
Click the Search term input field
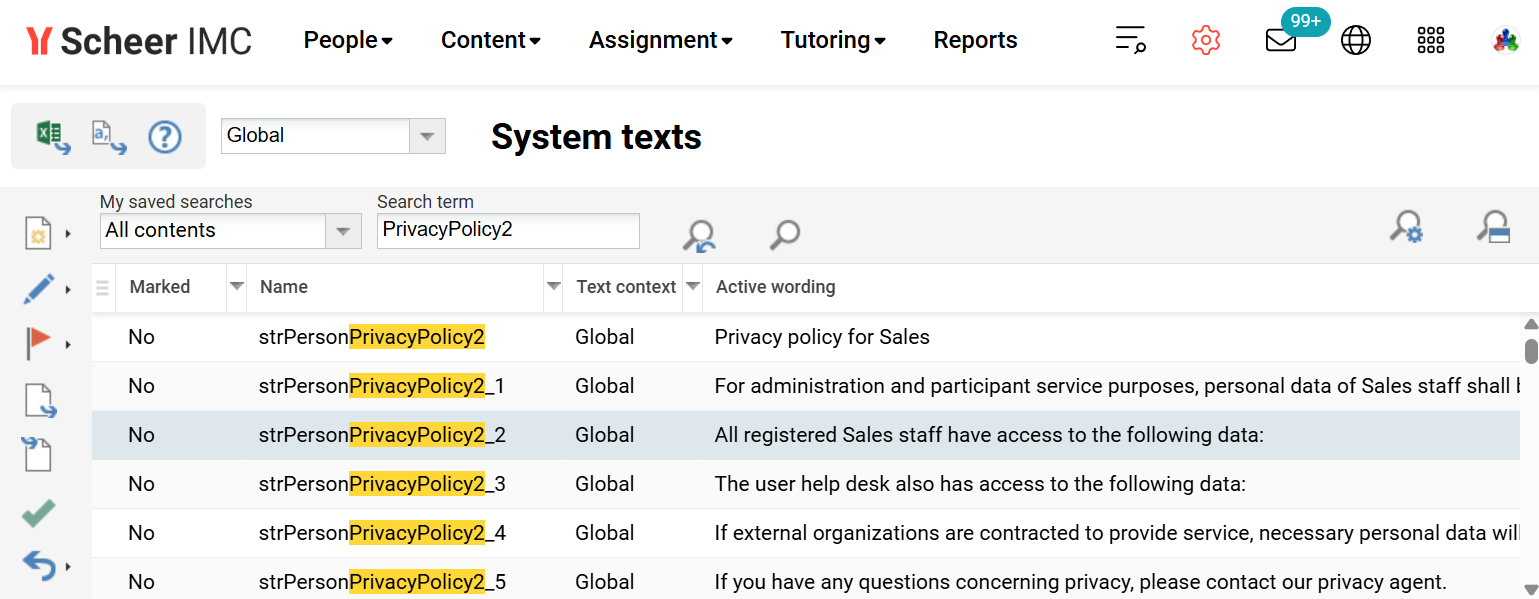[x=507, y=231]
